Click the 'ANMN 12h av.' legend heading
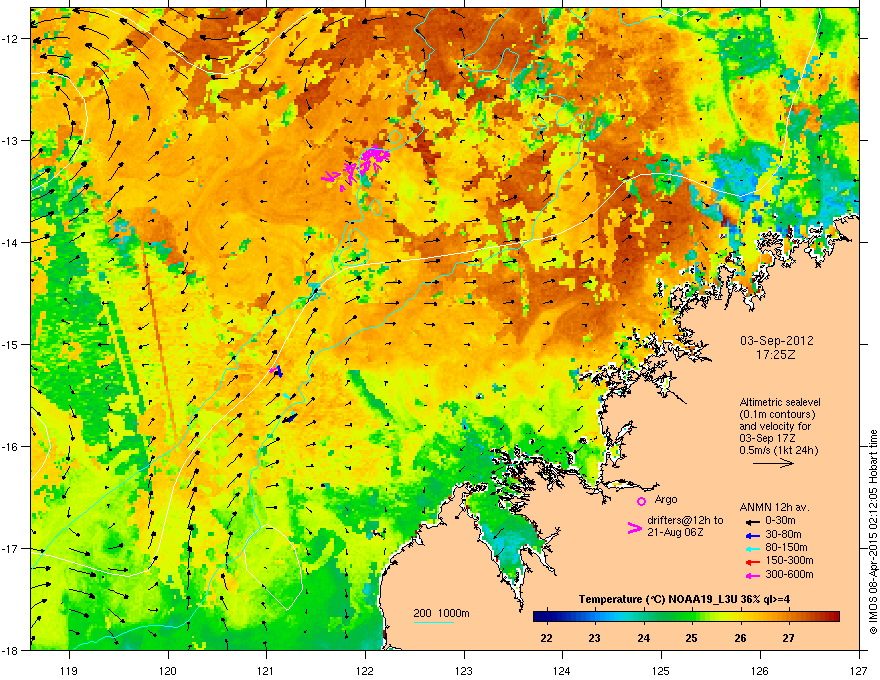This screenshot has width=880, height=680. click(x=774, y=507)
